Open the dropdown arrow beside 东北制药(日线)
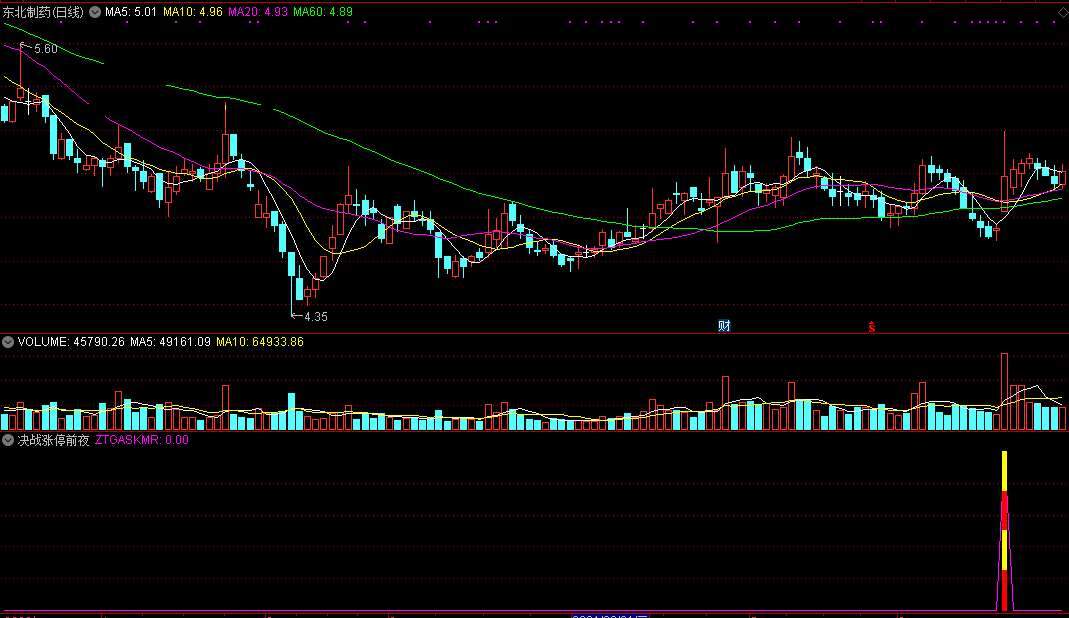 (x=95, y=12)
